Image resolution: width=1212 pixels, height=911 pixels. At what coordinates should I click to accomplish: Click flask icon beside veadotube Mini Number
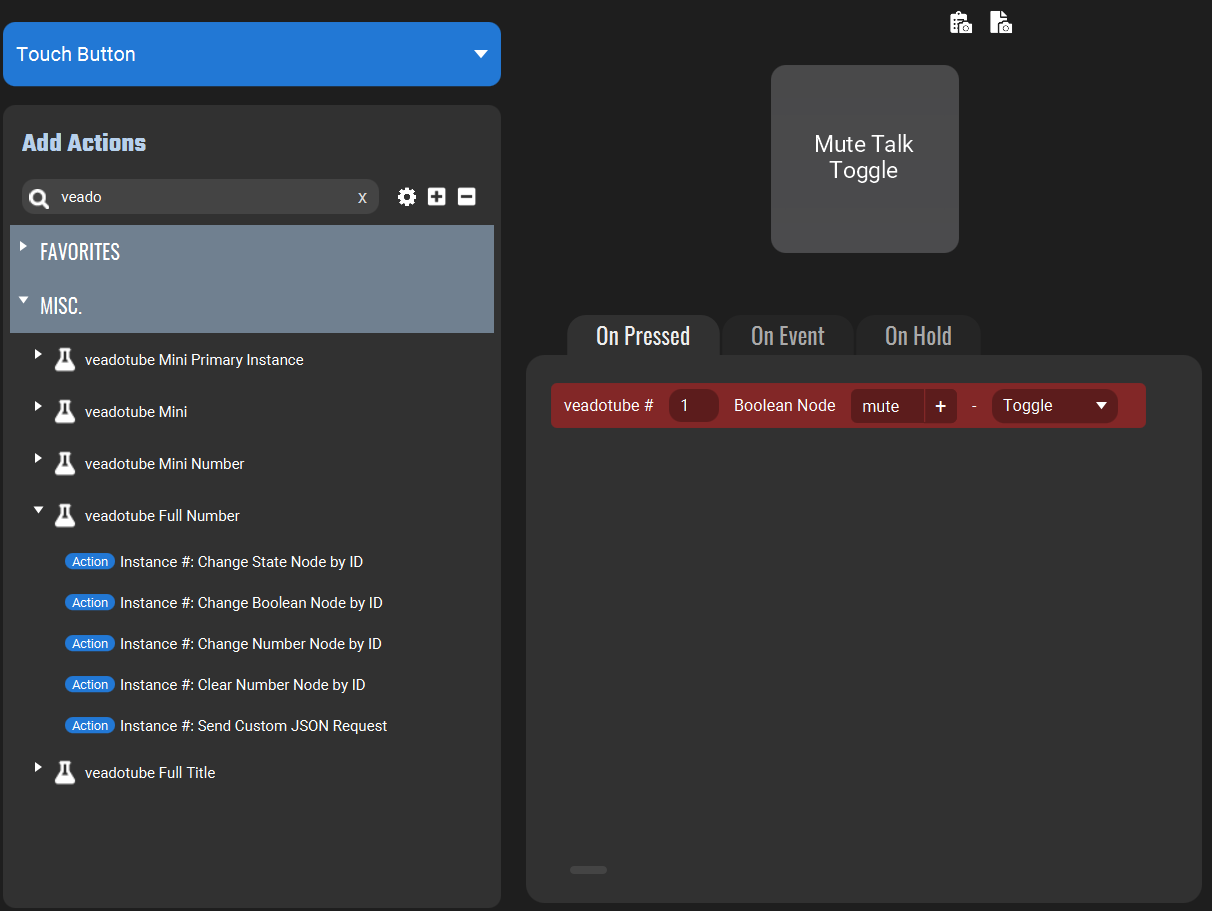(65, 464)
